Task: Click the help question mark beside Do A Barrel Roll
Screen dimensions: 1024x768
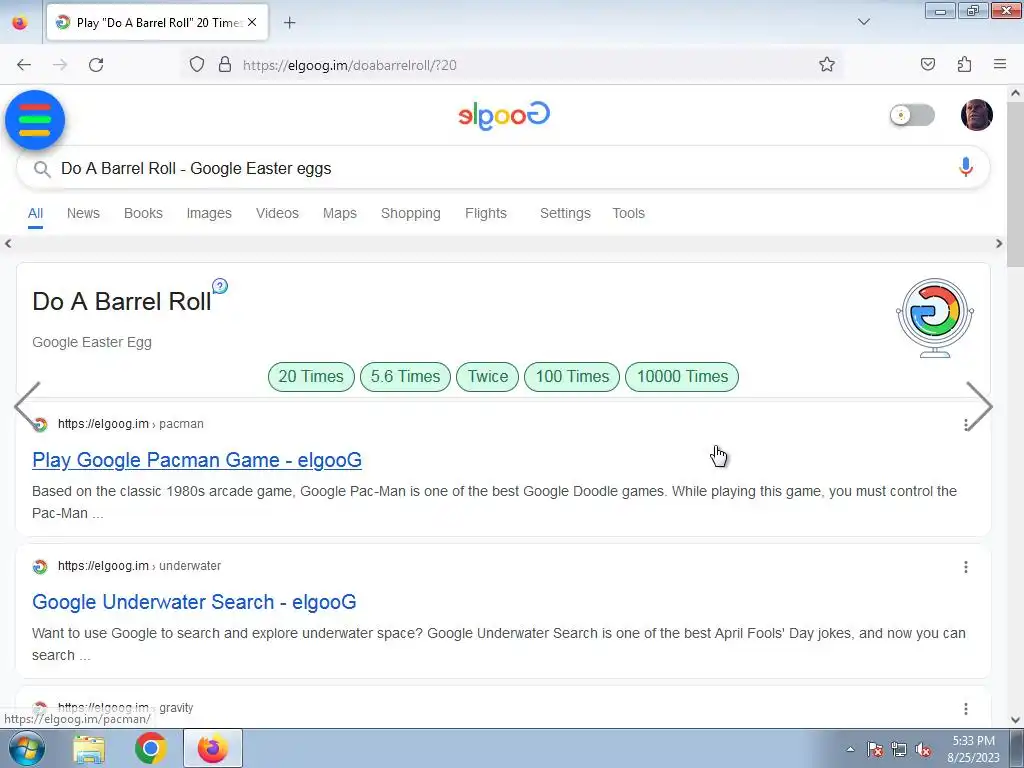Action: pyautogui.click(x=220, y=286)
